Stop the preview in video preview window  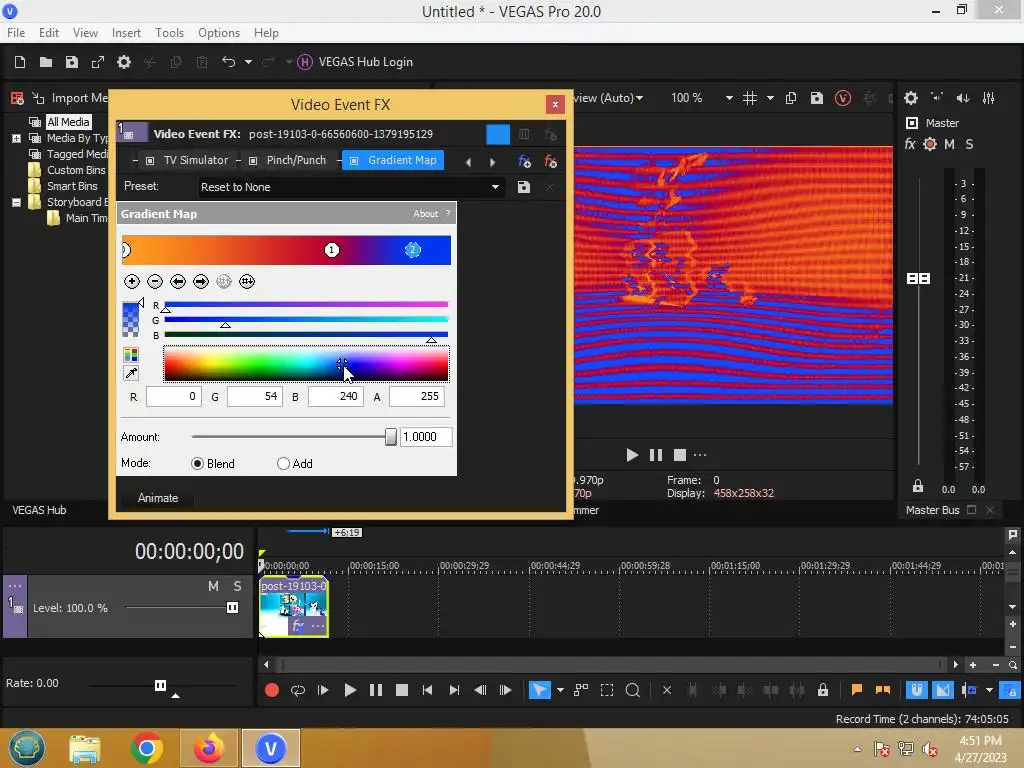(680, 455)
